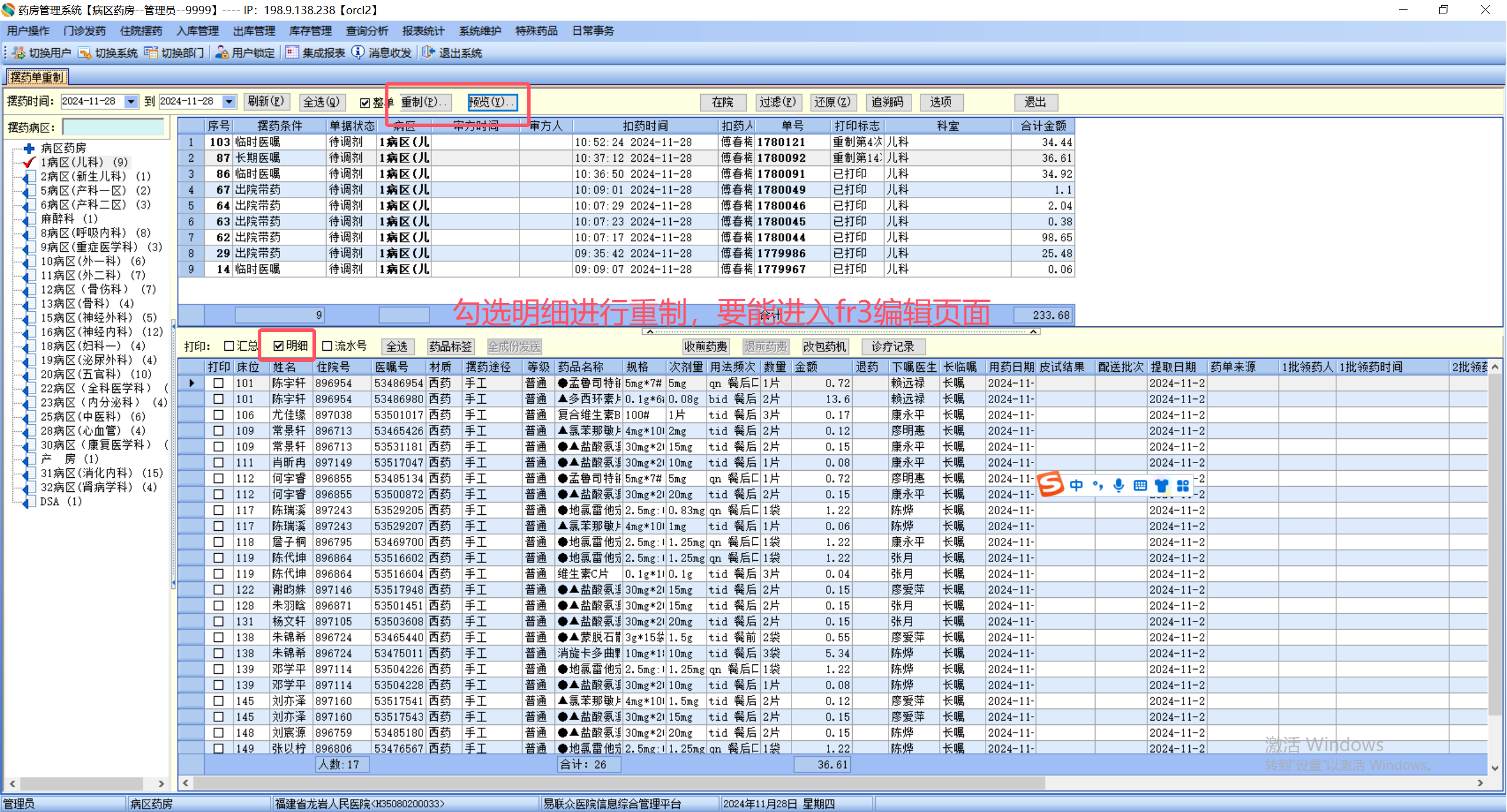
Task: Open the start date dropdown arrow
Action: [x=131, y=102]
